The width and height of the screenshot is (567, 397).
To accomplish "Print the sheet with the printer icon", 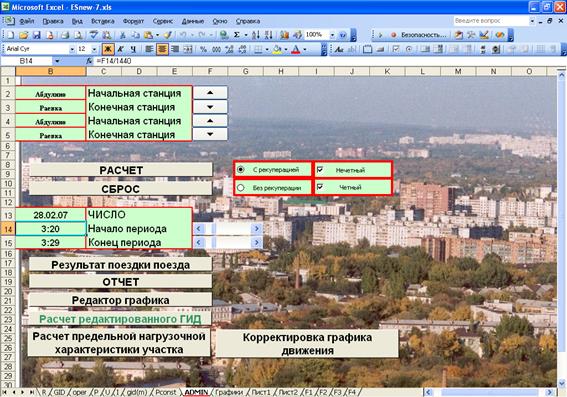I will [65, 35].
